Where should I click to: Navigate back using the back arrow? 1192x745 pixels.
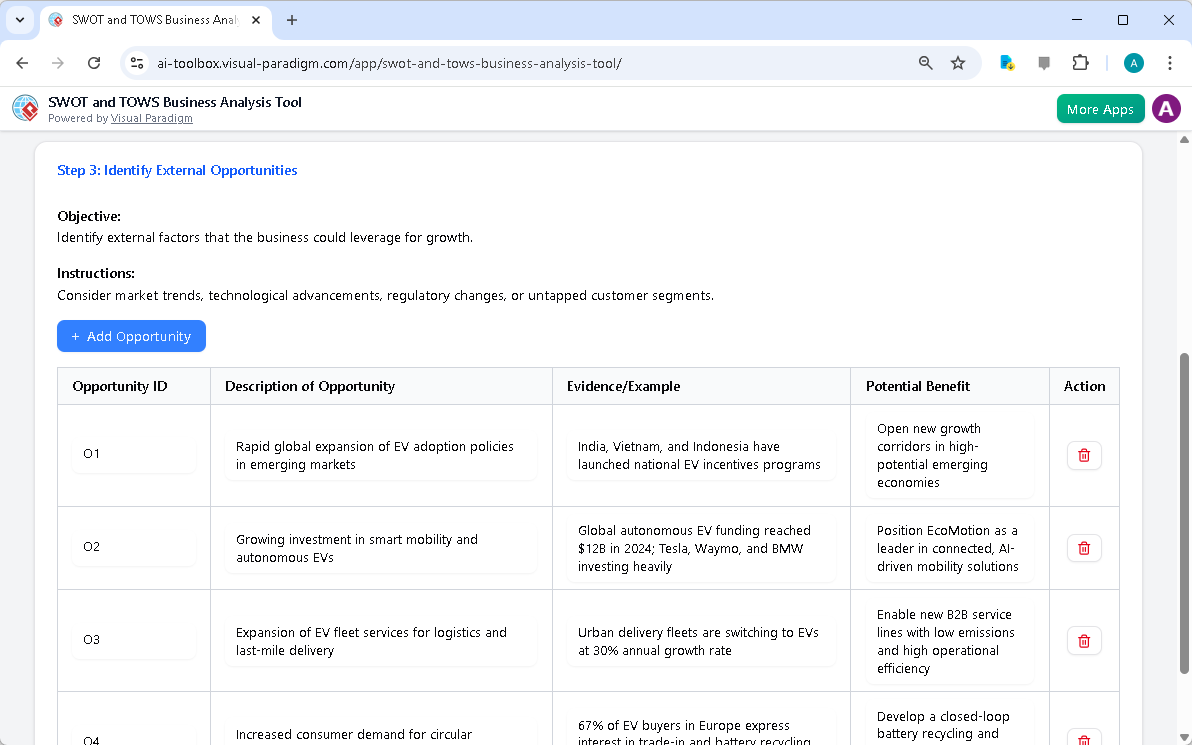click(x=22, y=62)
